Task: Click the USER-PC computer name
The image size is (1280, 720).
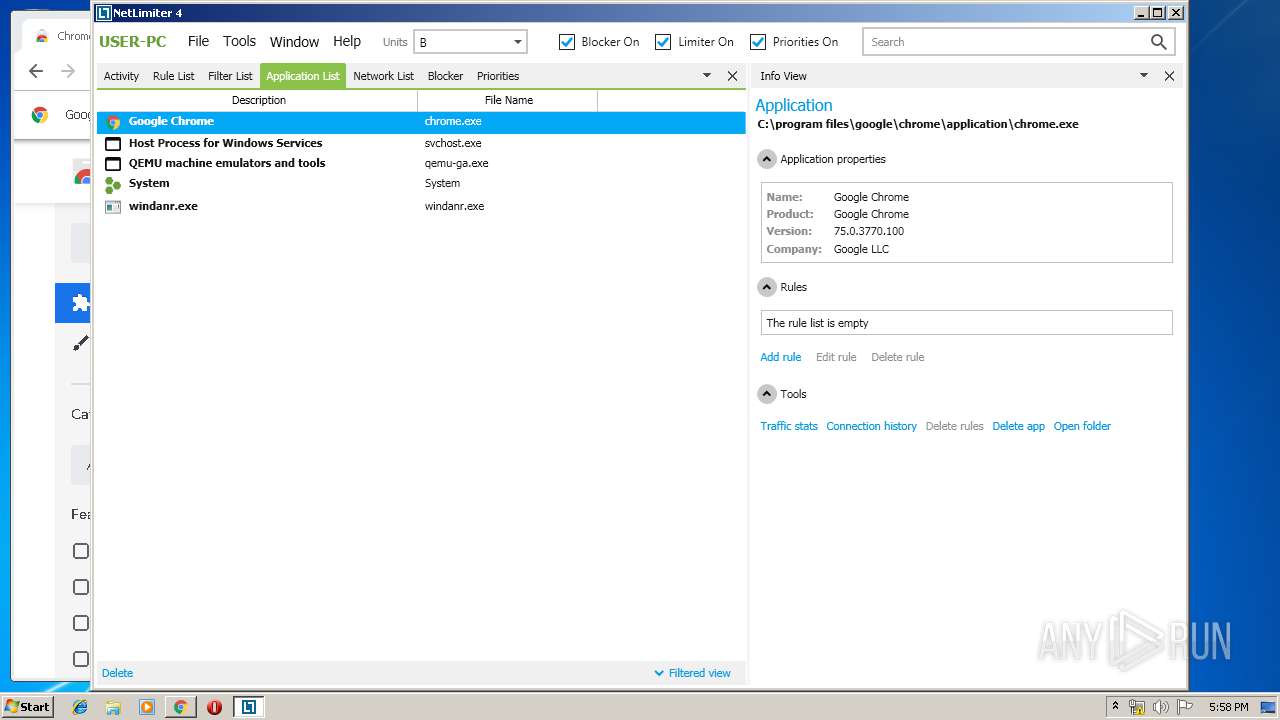Action: tap(133, 42)
